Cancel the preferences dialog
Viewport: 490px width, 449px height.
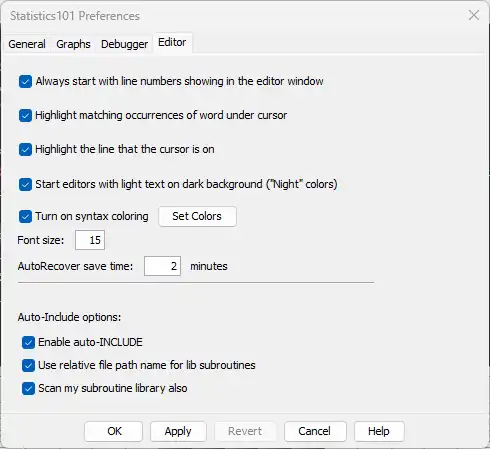pos(315,431)
